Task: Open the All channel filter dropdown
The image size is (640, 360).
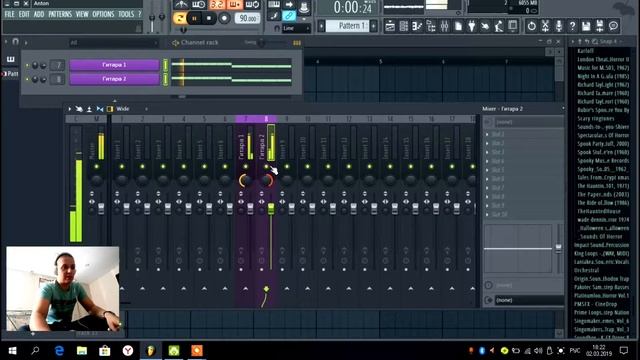Action: tap(113, 42)
